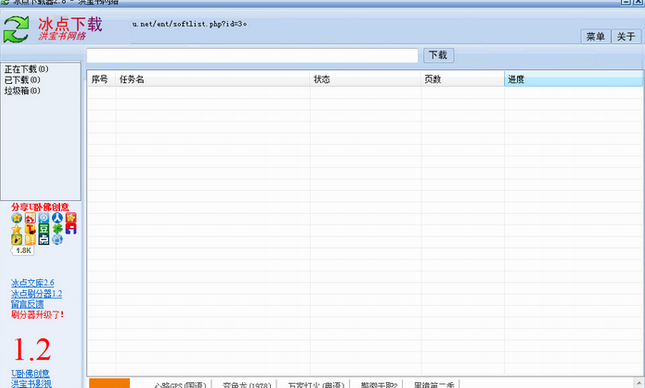Click the 下载 download button
This screenshot has height=388, width=645.
coord(438,55)
